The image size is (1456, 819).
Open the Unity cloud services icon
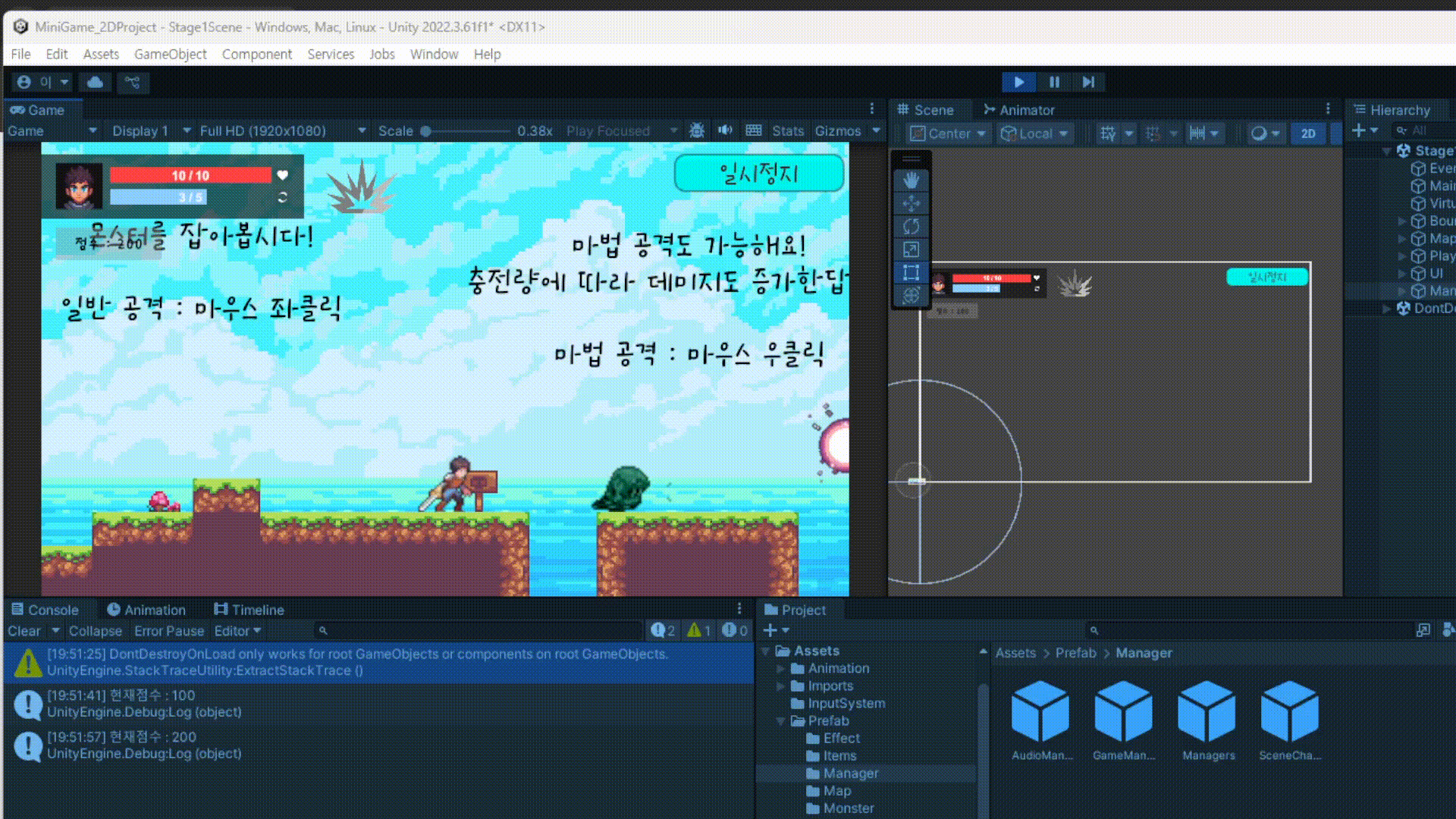click(x=95, y=82)
